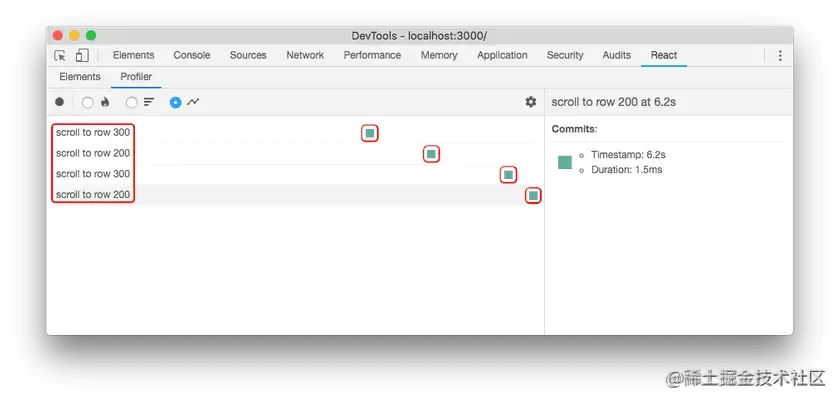The height and width of the screenshot is (402, 840).
Task: Switch to the Memory tab
Action: point(439,55)
